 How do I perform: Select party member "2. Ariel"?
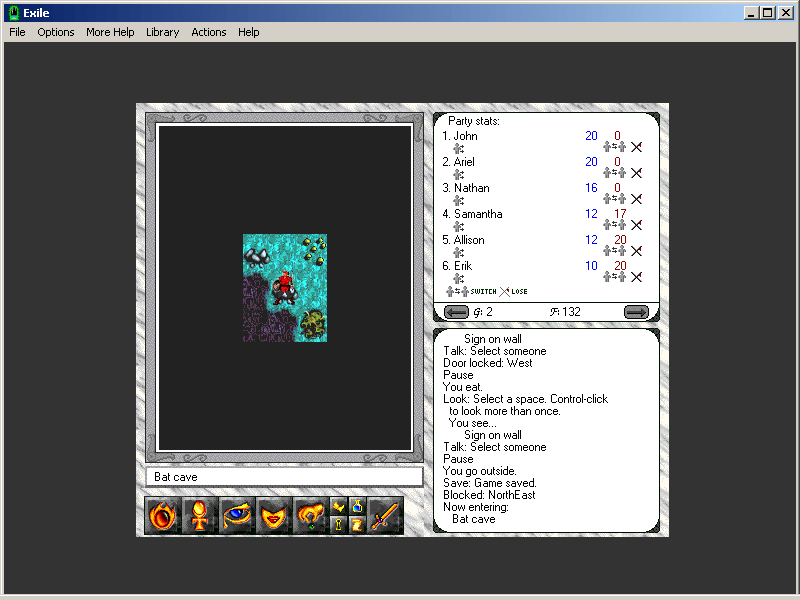click(458, 162)
